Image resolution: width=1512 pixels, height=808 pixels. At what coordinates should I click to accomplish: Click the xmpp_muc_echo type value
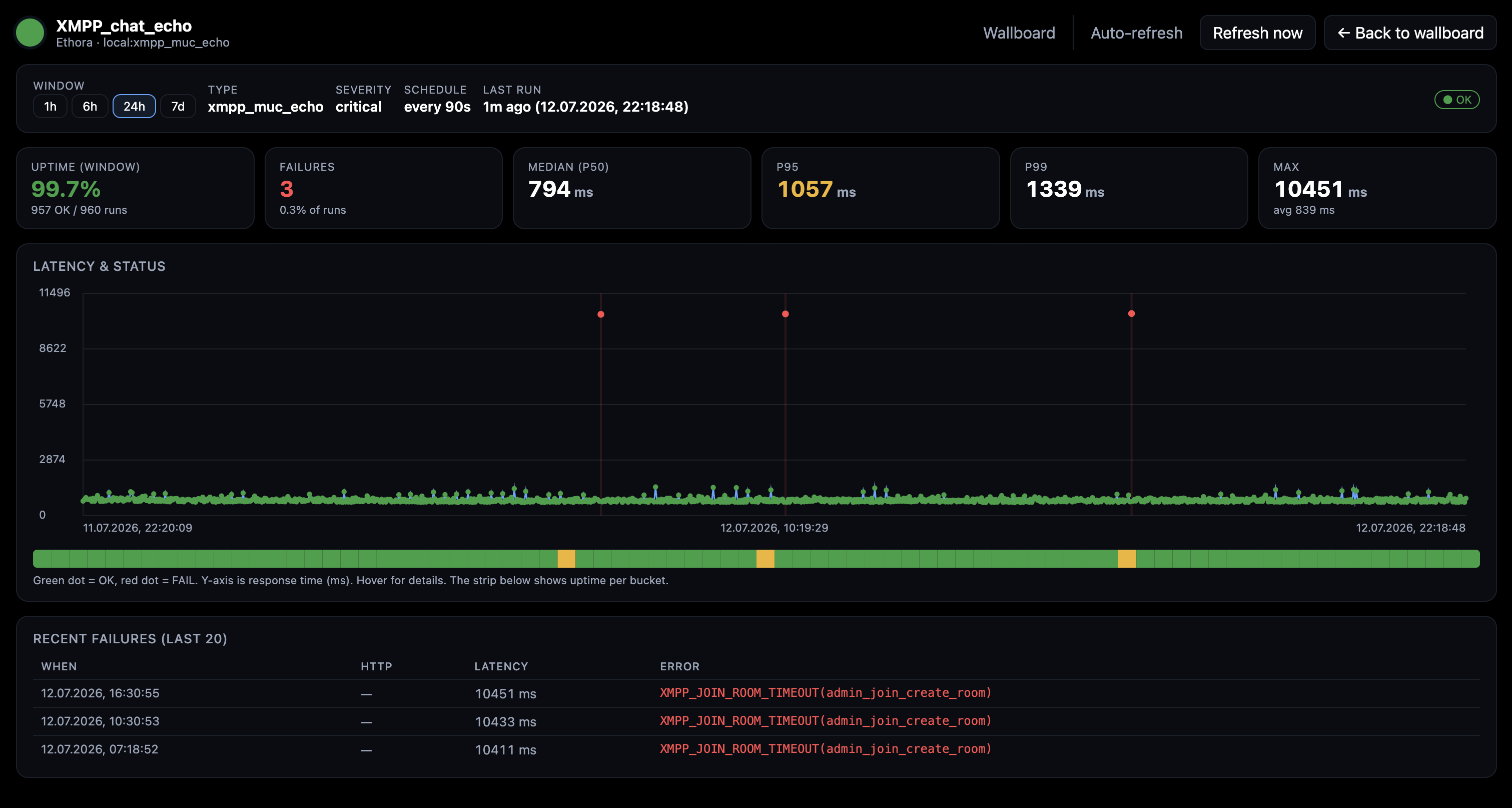[265, 107]
